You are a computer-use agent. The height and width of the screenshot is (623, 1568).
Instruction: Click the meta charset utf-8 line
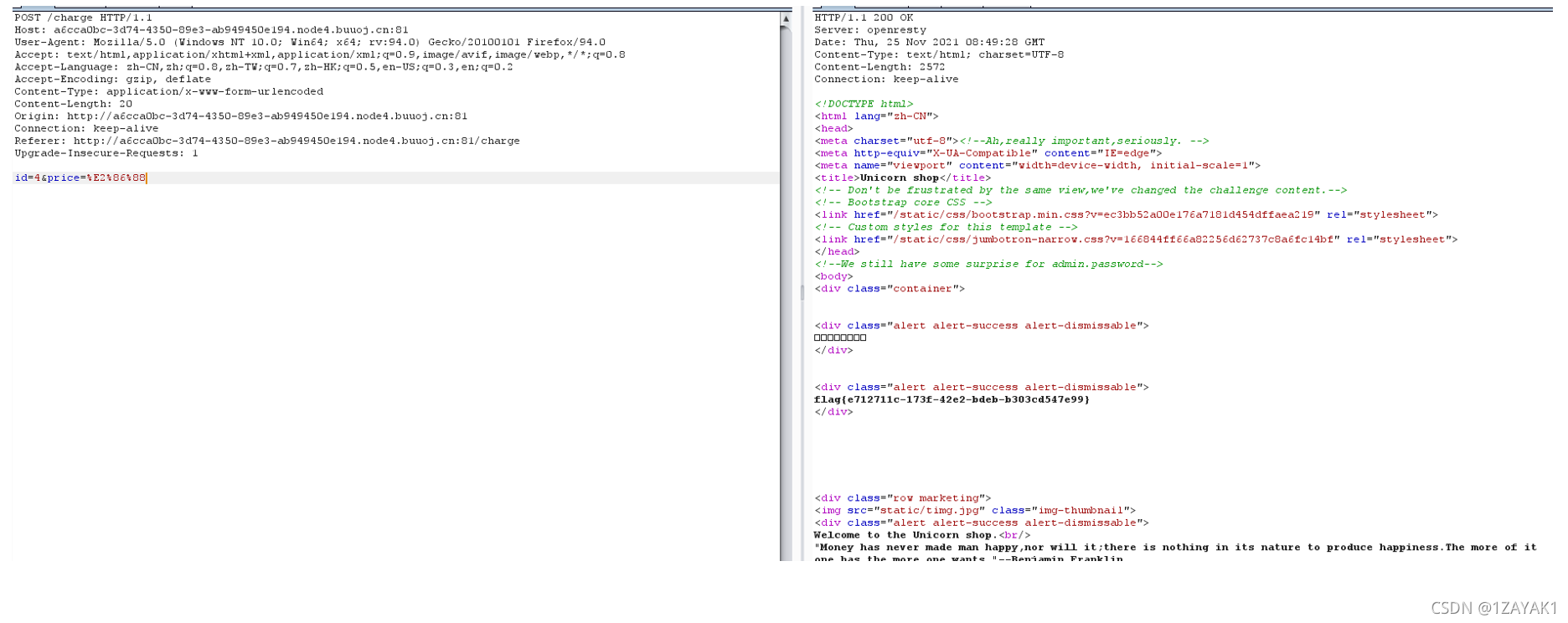(1012, 141)
